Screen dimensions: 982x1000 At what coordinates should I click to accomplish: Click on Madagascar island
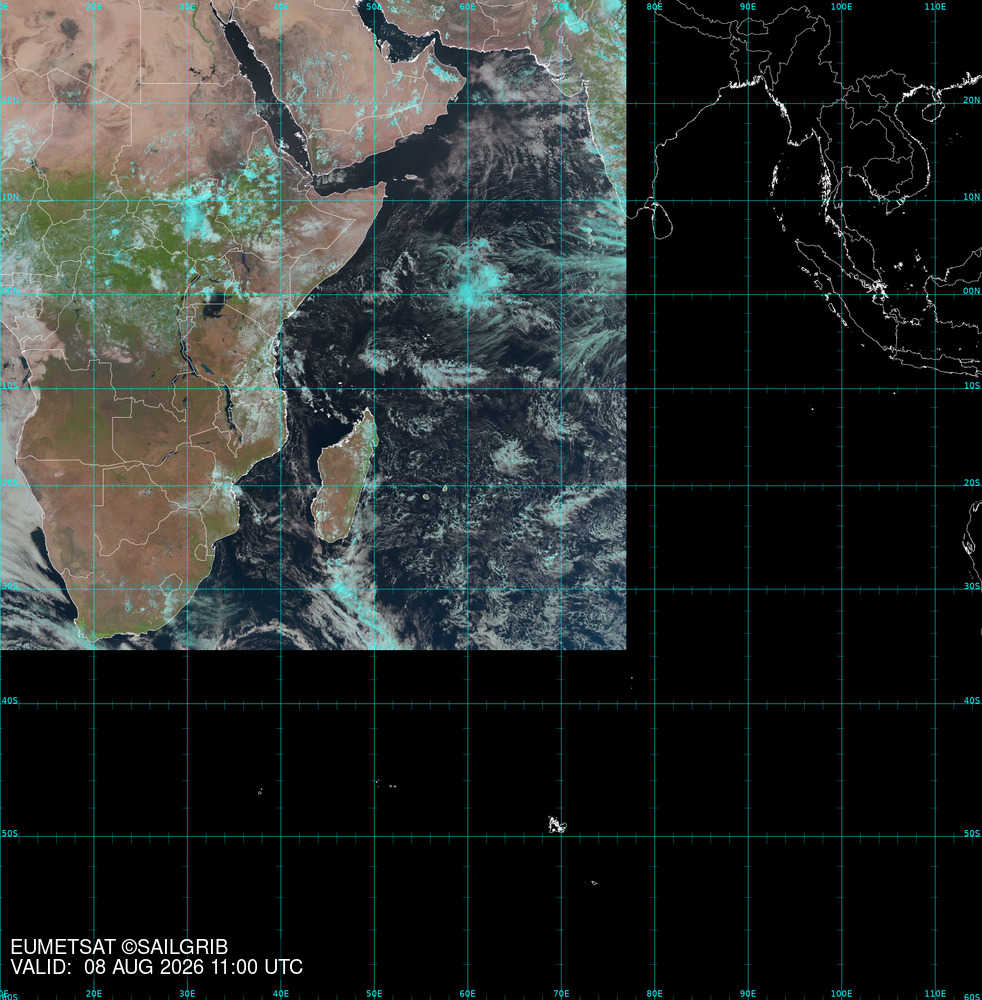click(x=344, y=476)
